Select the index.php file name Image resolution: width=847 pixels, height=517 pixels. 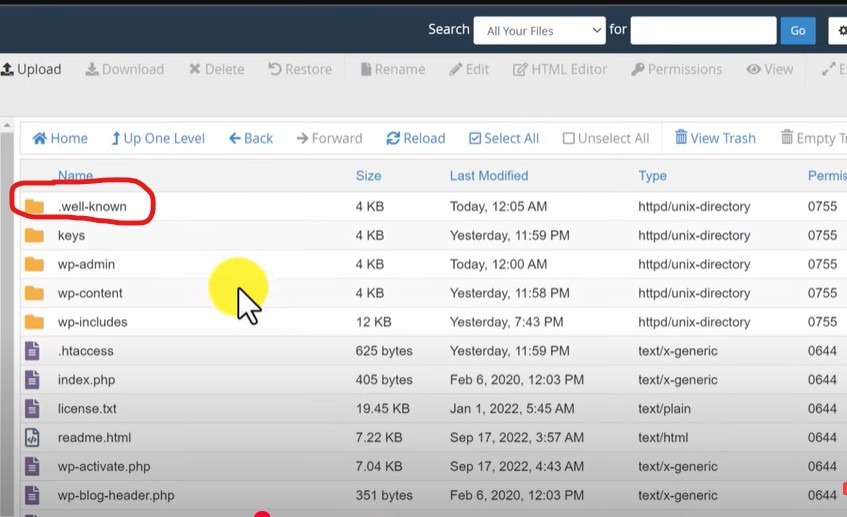click(x=86, y=380)
